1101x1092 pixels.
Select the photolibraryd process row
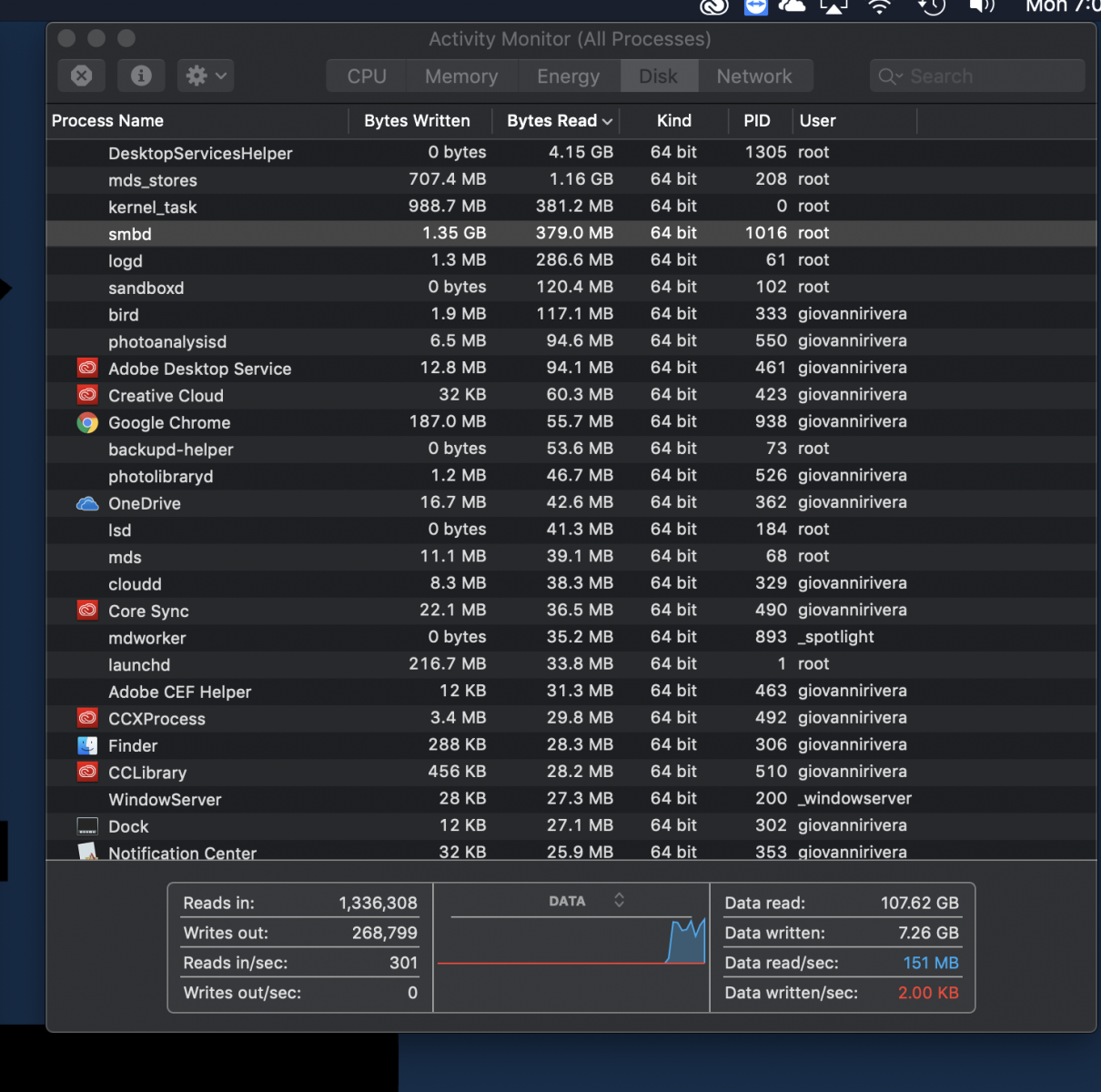(x=571, y=476)
